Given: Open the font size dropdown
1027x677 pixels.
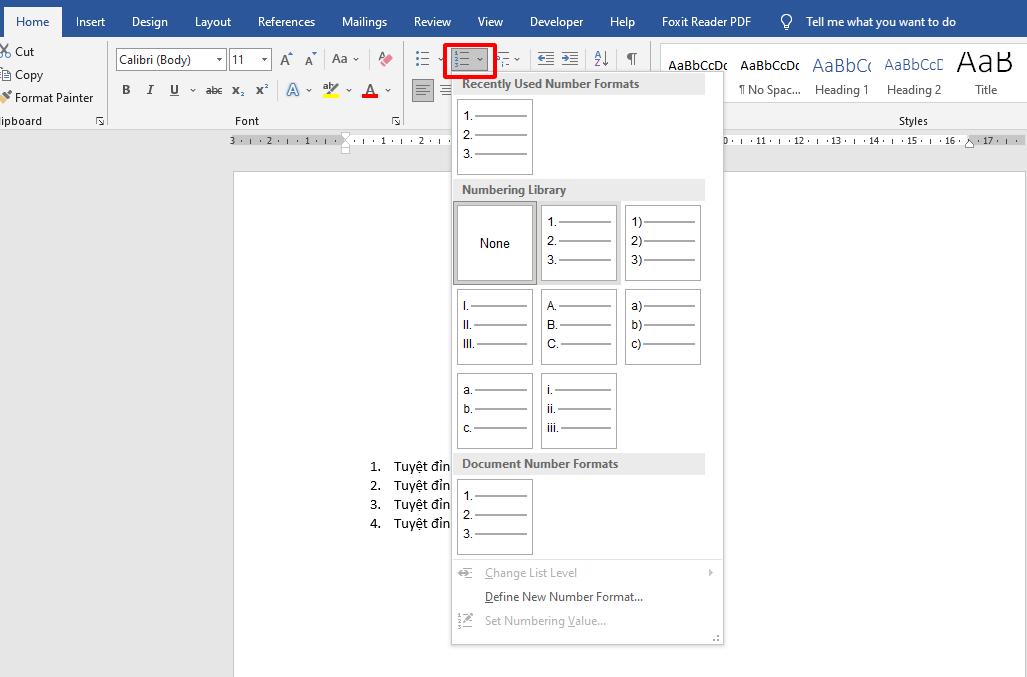Looking at the screenshot, I should click(x=264, y=60).
